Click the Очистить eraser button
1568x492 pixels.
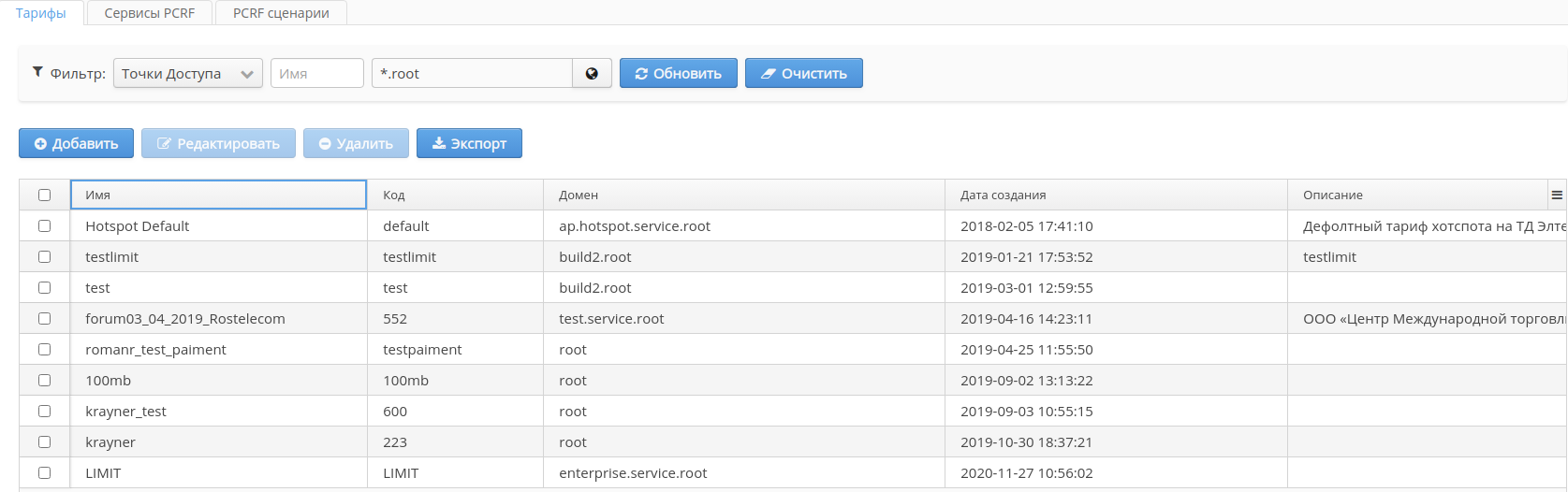pos(804,73)
